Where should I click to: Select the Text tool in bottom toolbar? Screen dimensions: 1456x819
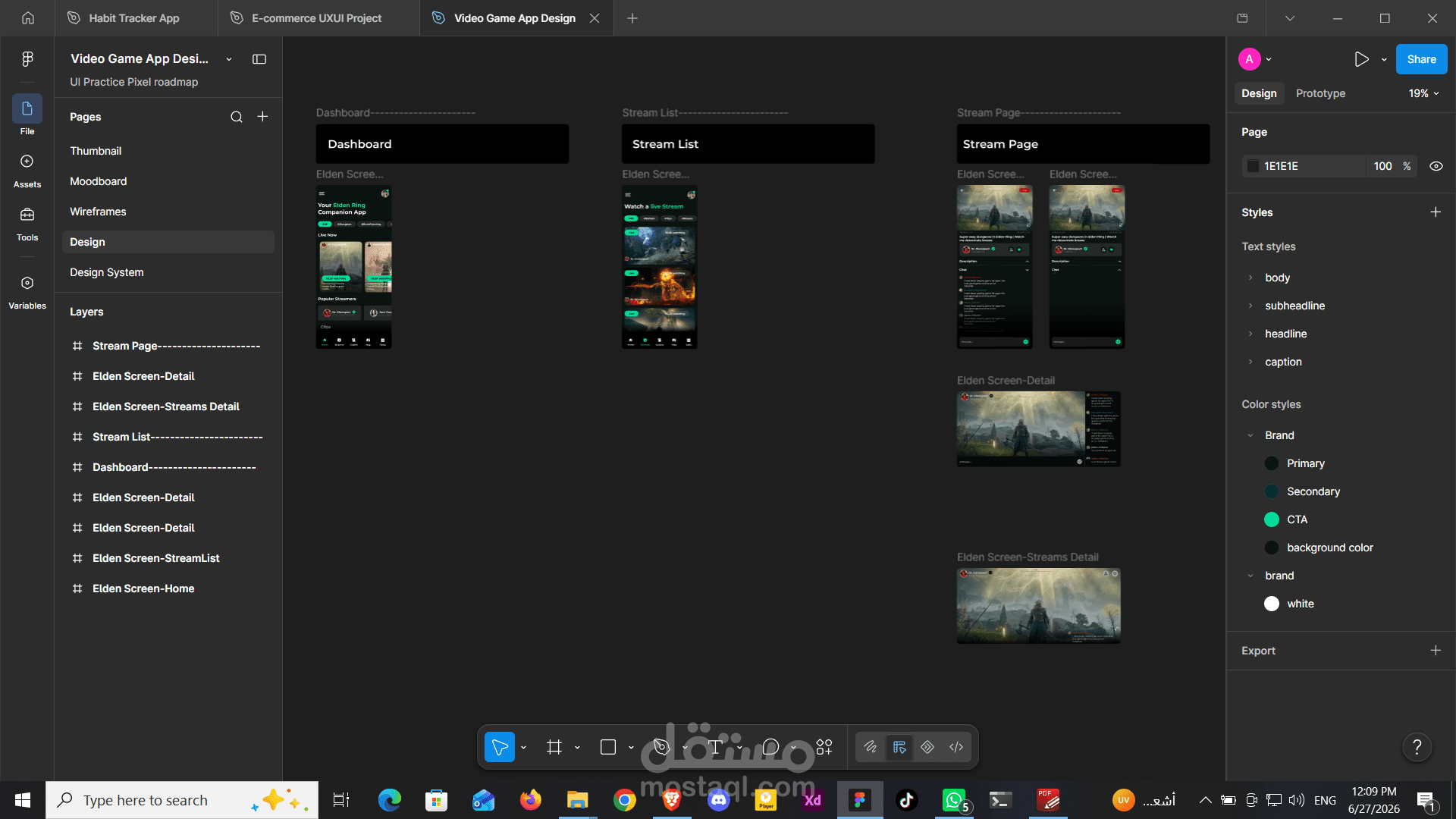[x=715, y=748]
